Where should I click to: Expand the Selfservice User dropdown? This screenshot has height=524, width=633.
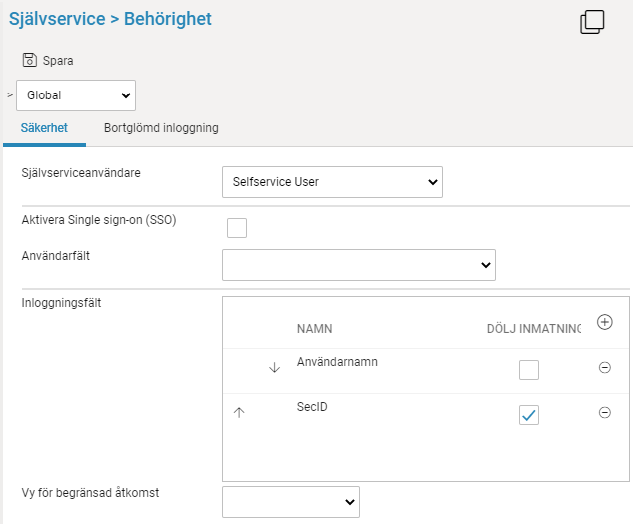click(331, 182)
